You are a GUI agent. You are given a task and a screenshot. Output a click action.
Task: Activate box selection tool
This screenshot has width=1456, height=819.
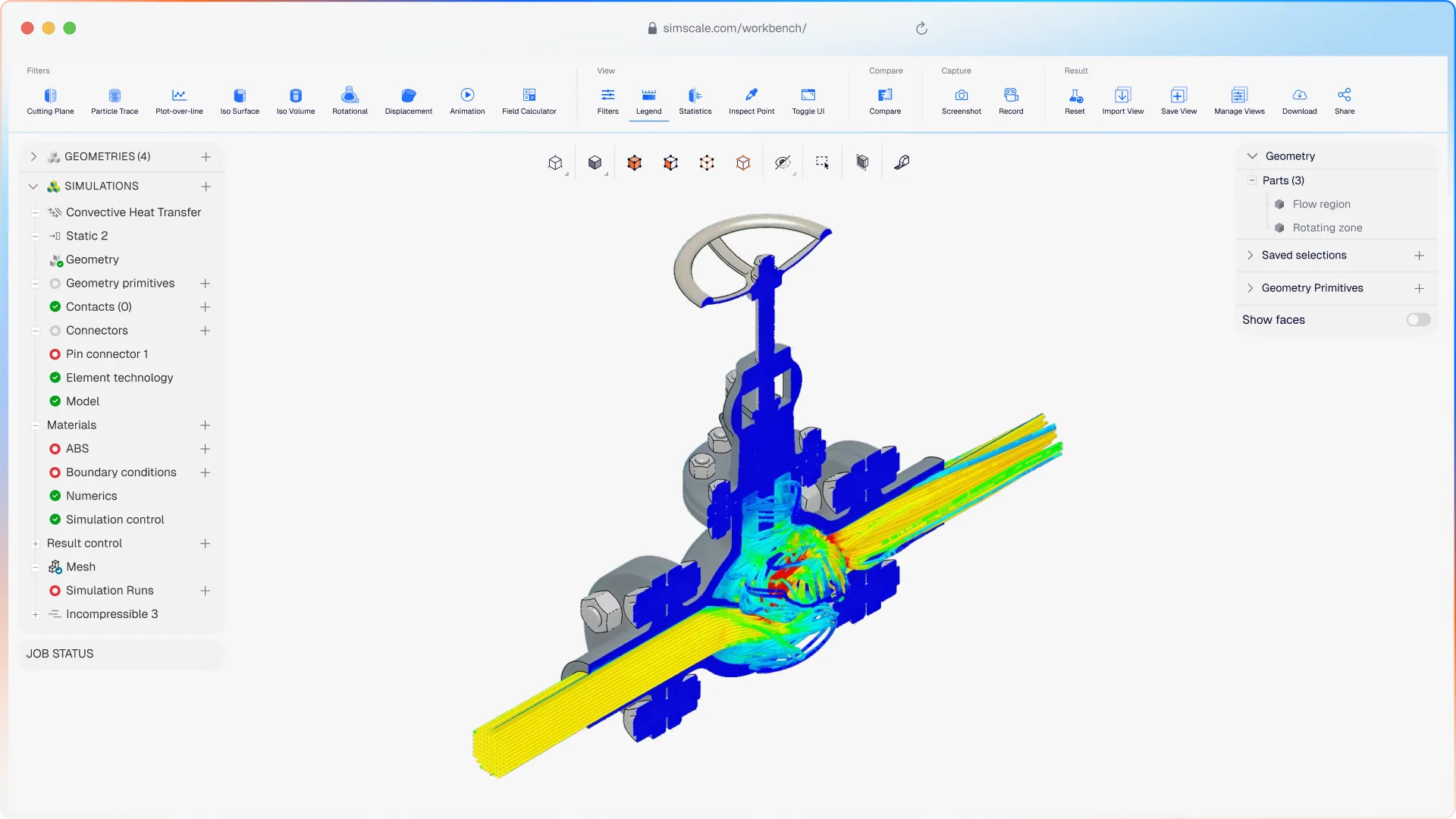tap(823, 162)
